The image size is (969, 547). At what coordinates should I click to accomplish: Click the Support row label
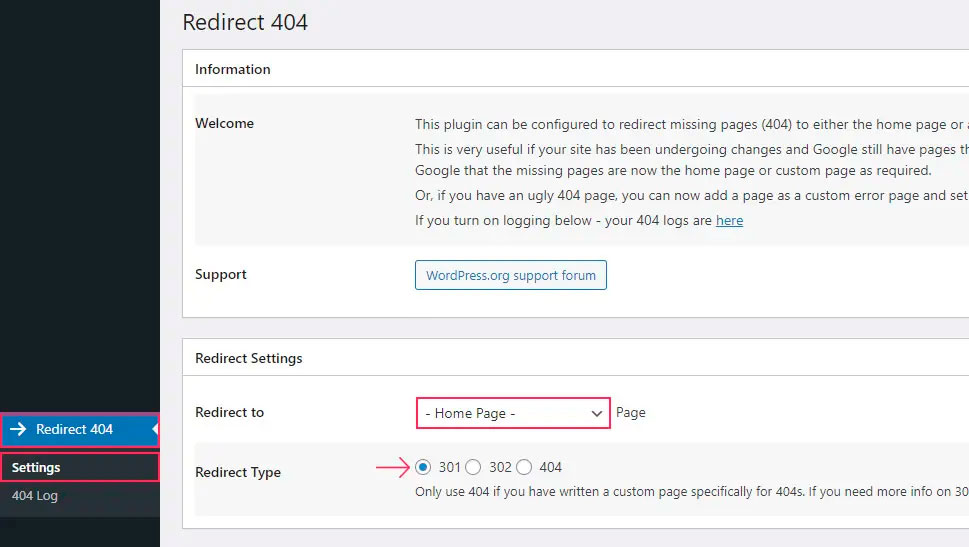click(x=221, y=274)
